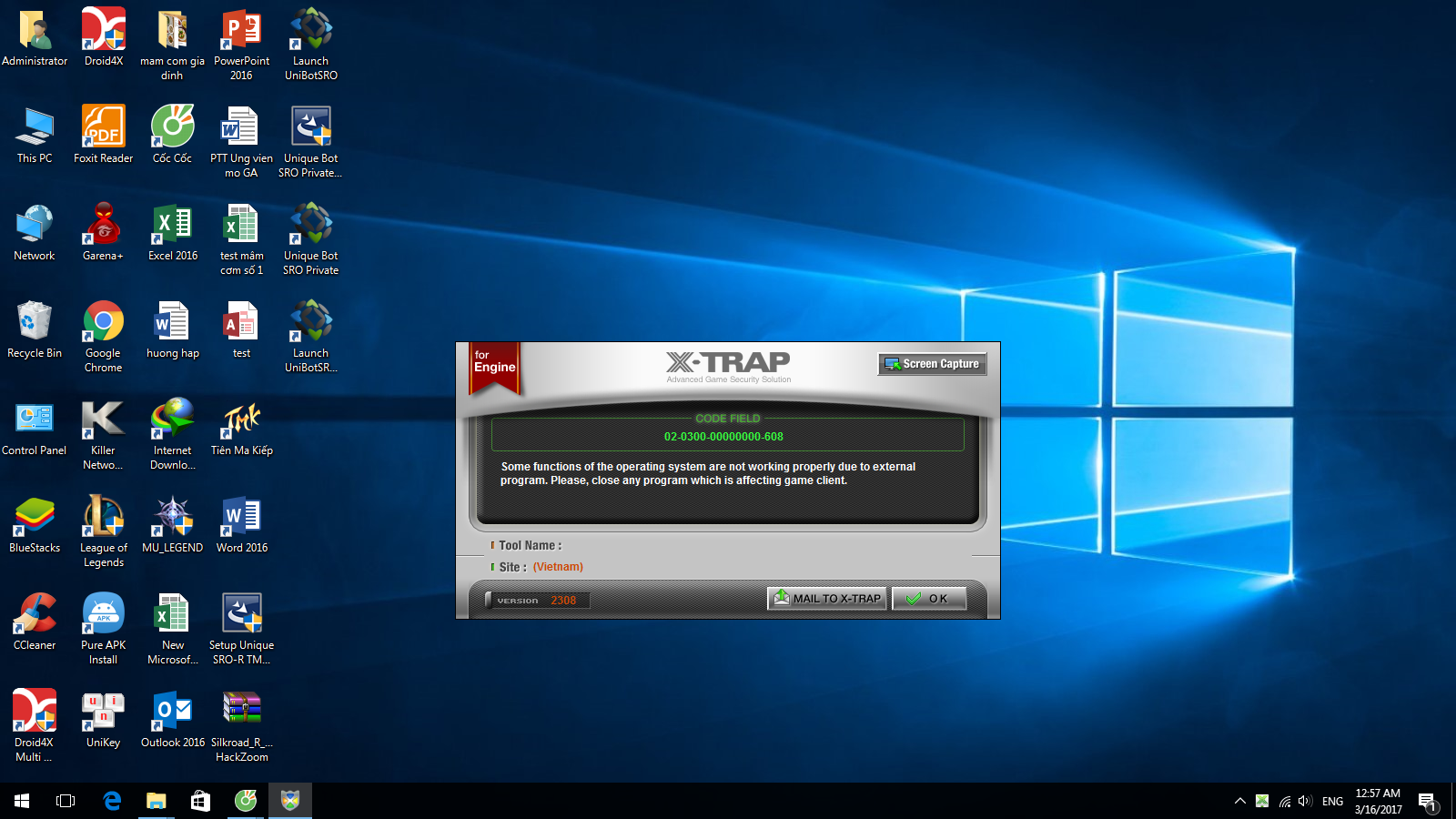This screenshot has height=819, width=1456.
Task: Open the Administrator folder icon
Action: pos(35,38)
